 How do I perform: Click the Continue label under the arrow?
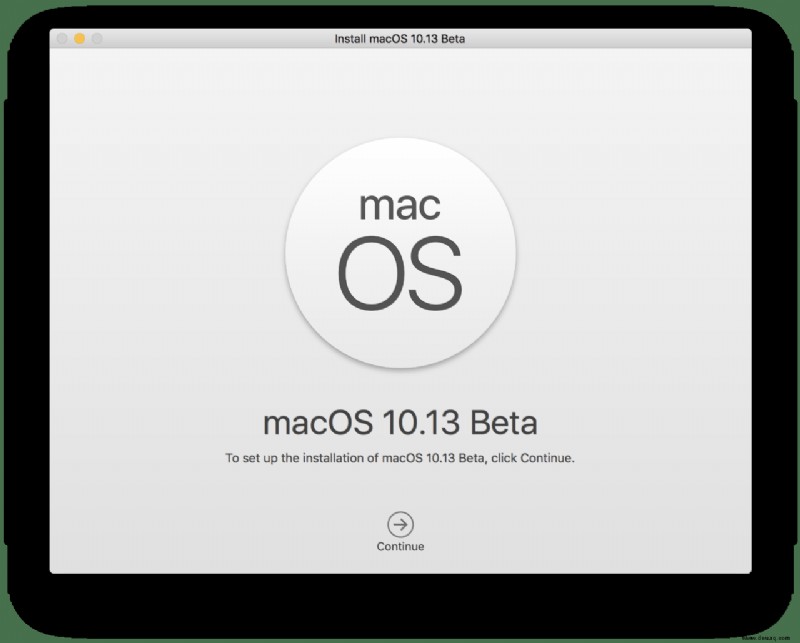pos(400,547)
